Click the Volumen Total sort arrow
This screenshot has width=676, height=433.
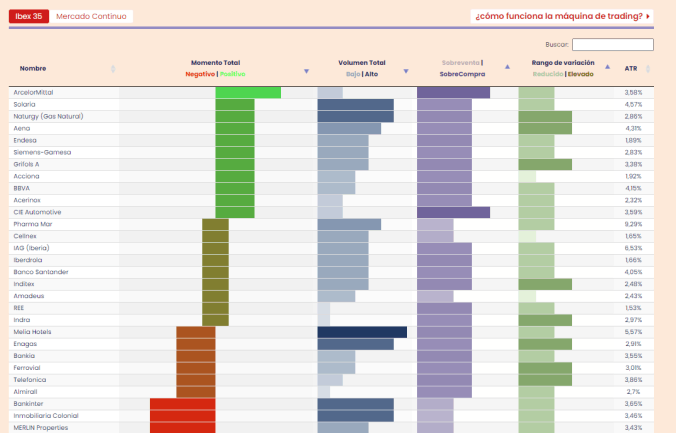(406, 71)
